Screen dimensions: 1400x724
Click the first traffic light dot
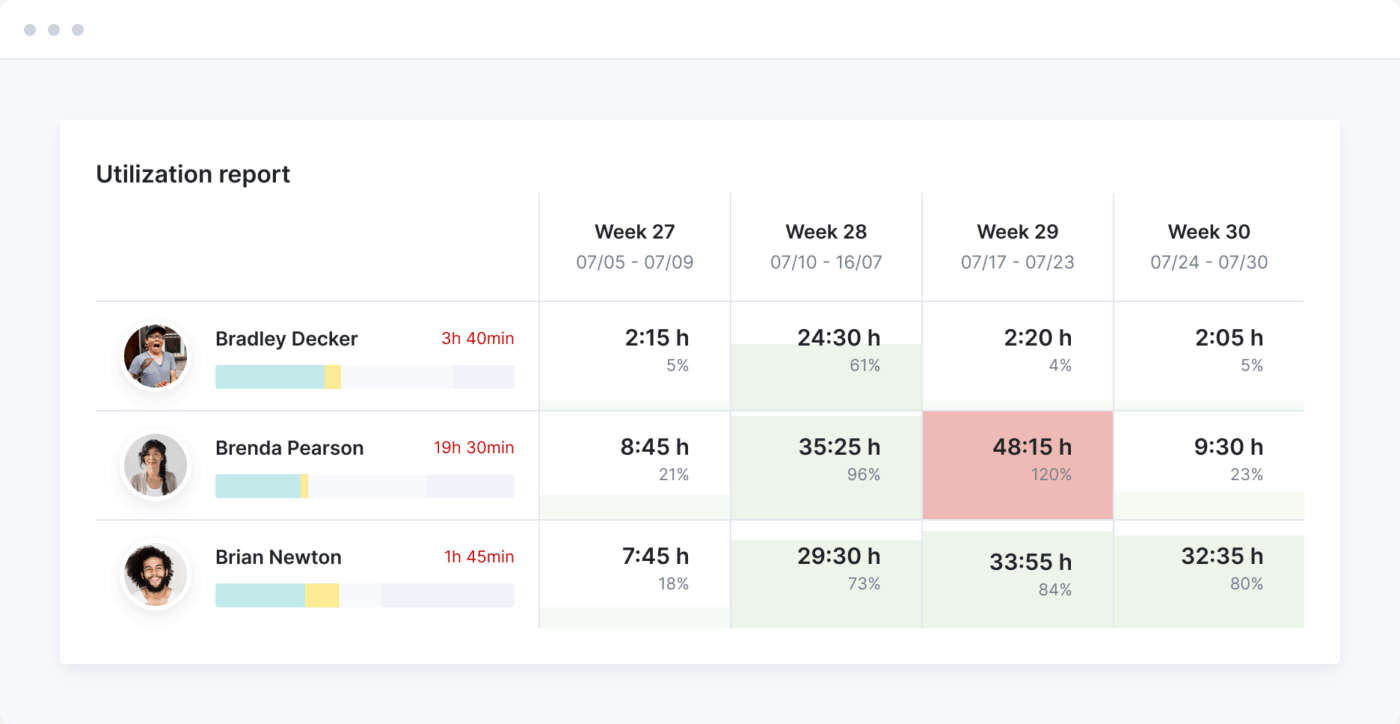(29, 30)
